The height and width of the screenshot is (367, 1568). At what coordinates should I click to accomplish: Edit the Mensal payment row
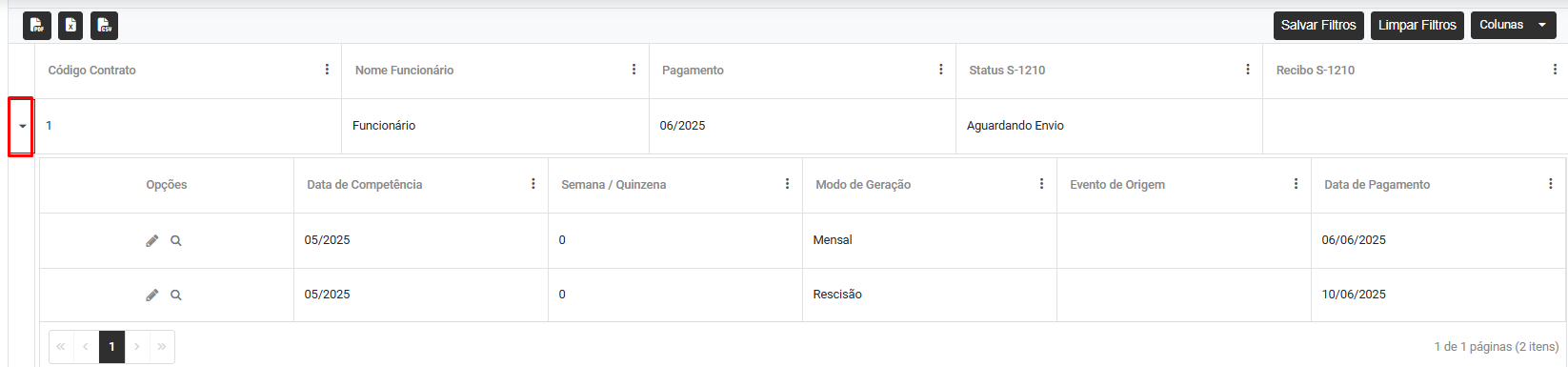151,240
